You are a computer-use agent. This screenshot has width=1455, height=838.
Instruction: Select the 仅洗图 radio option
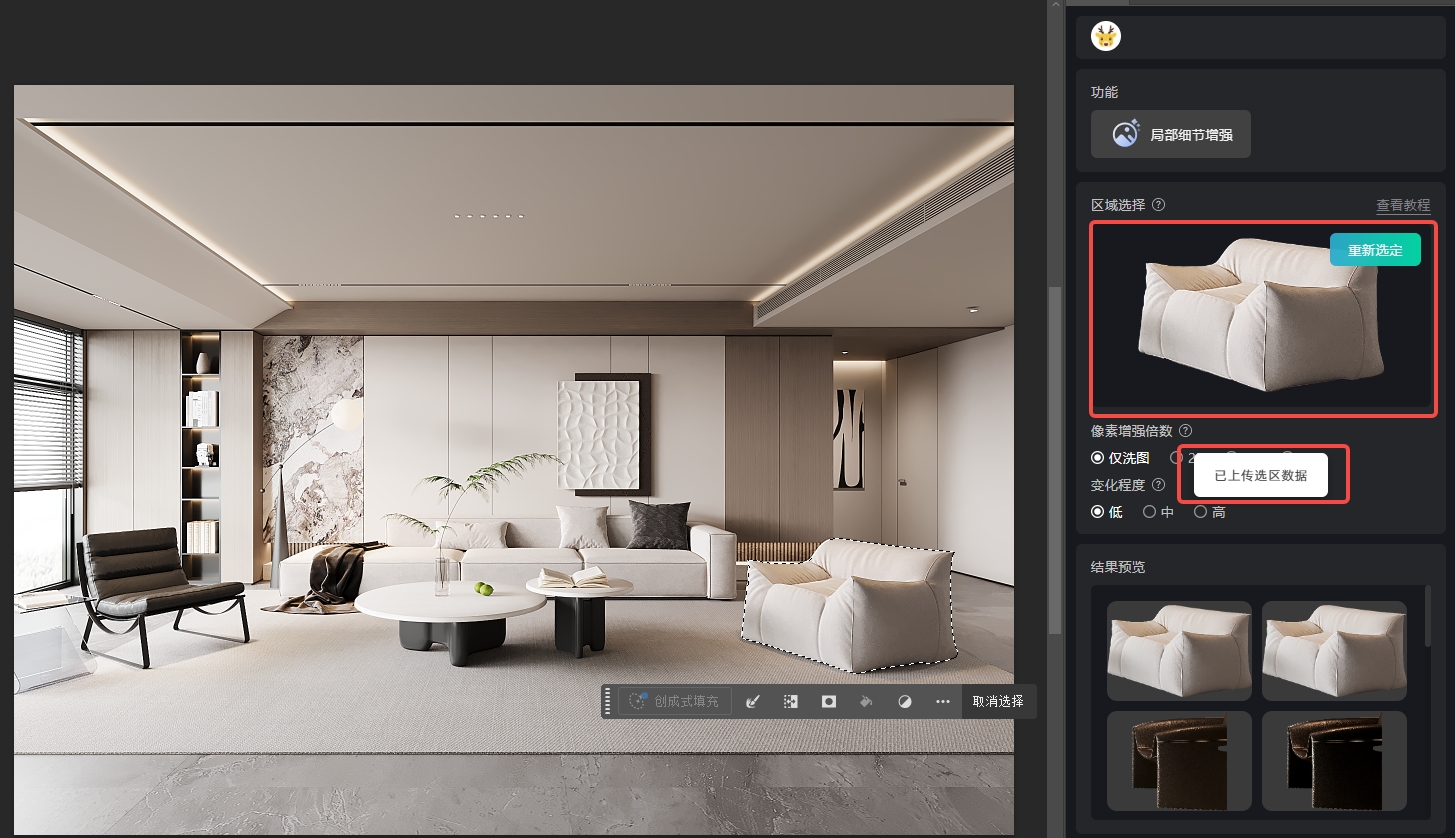[1121, 458]
